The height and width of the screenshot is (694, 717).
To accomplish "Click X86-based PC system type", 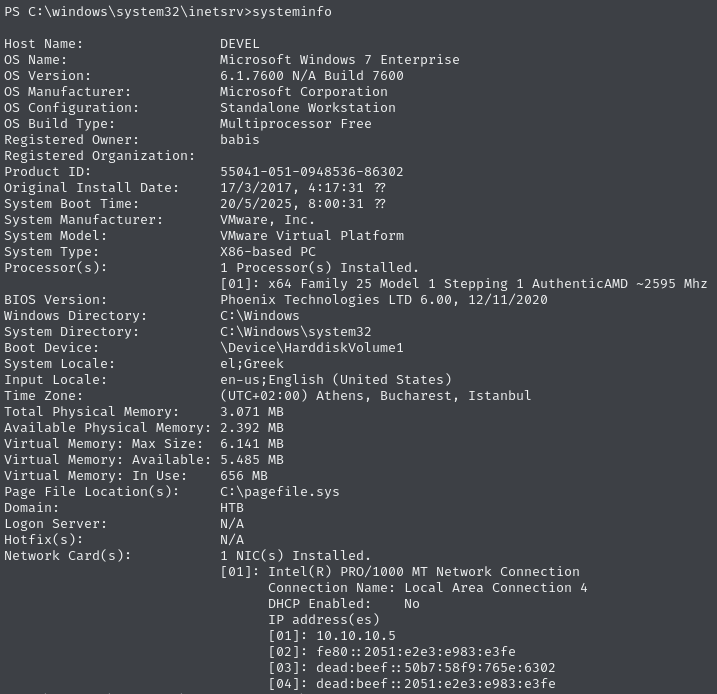I will [268, 252].
